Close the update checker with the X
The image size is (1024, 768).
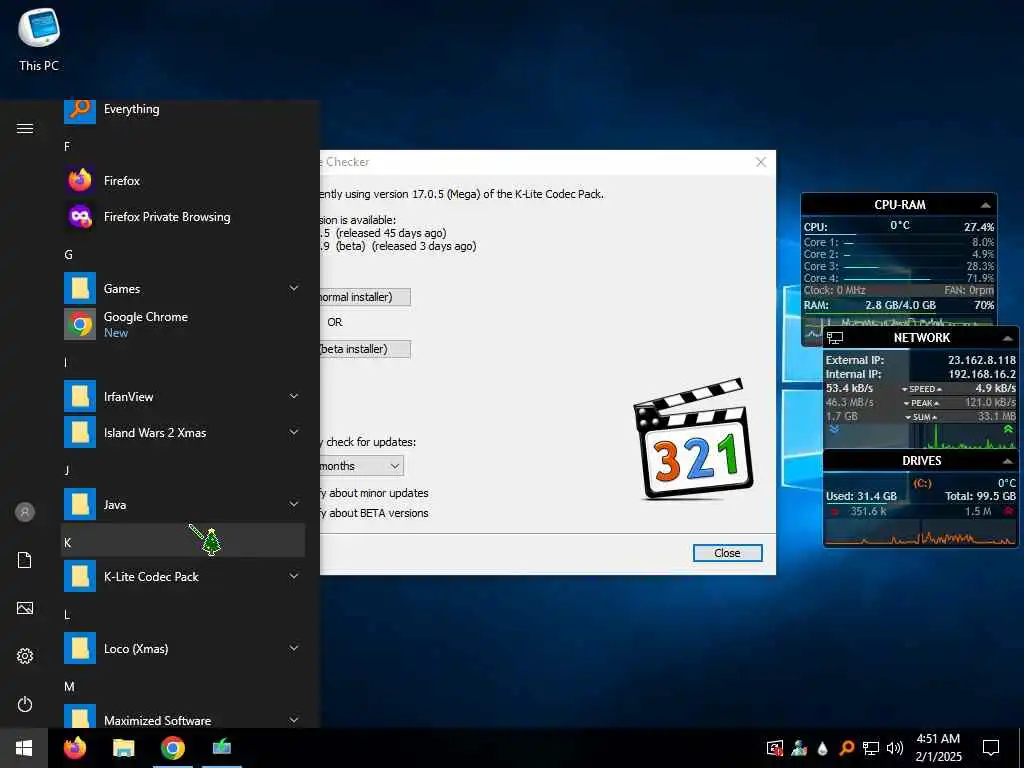click(x=761, y=162)
